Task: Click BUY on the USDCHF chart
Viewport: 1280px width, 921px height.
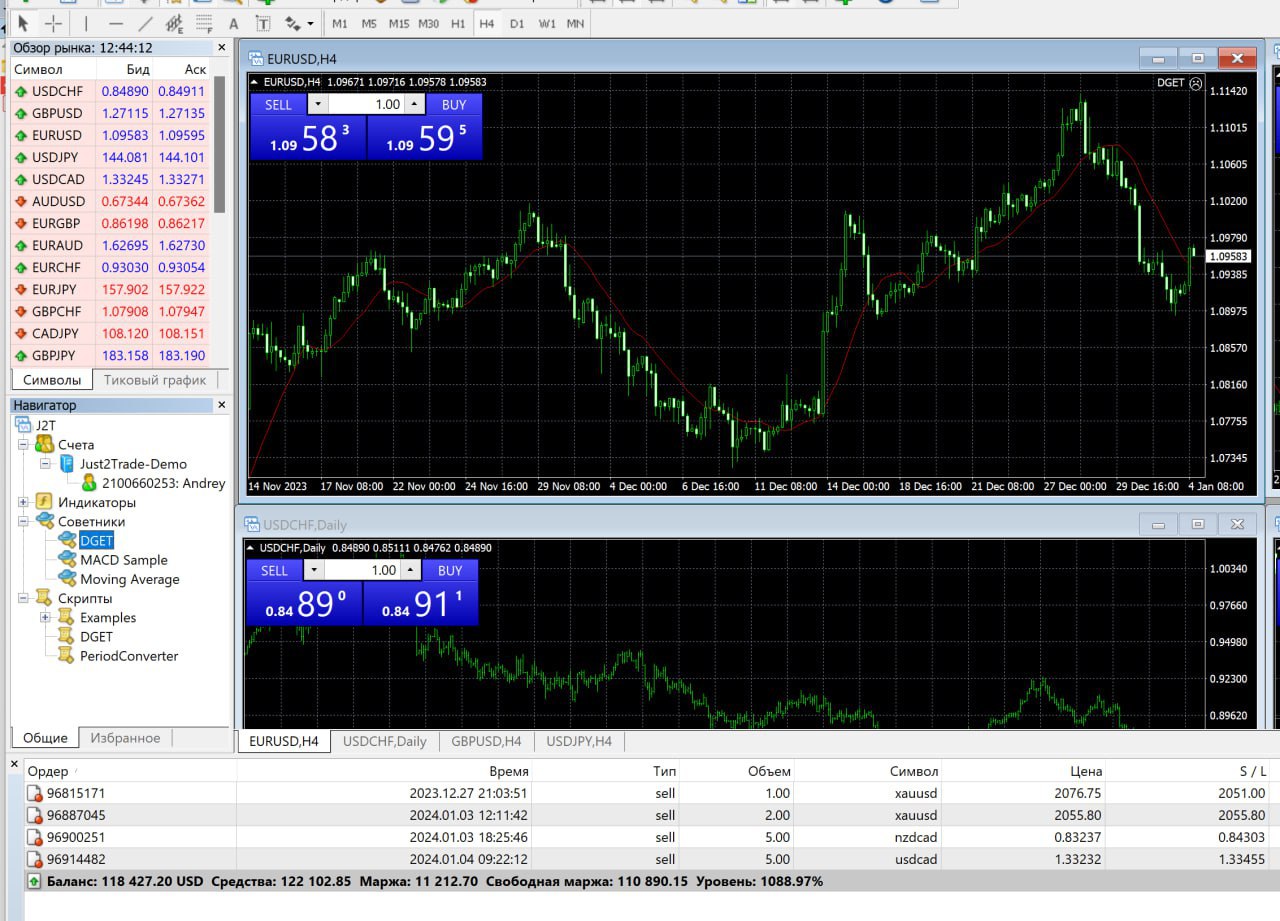Action: 450,570
